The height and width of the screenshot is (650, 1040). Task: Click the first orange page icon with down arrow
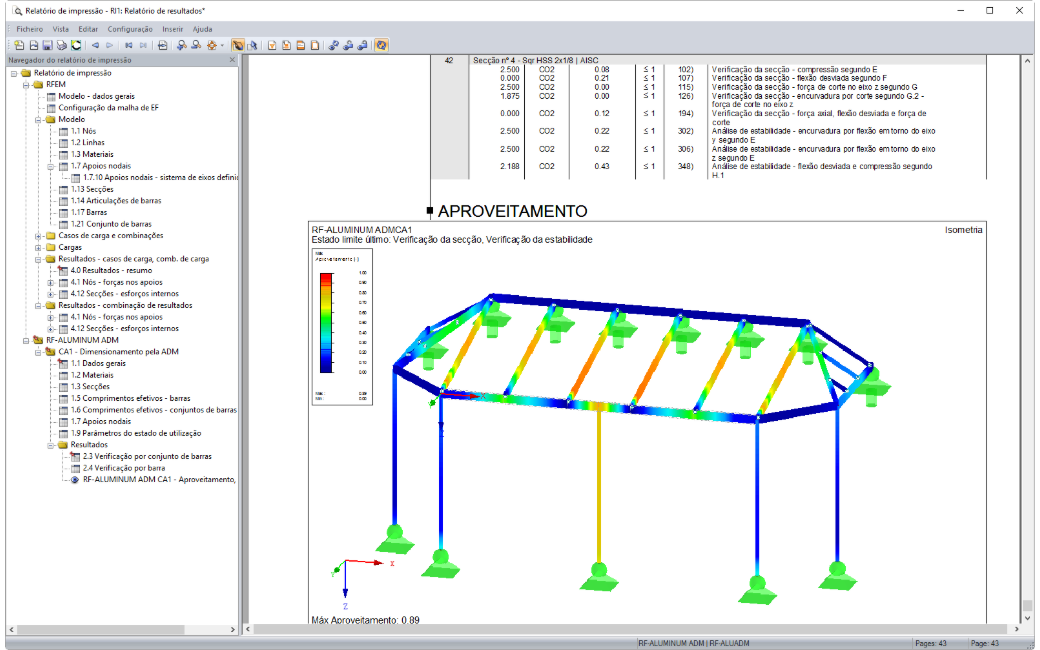click(x=272, y=45)
